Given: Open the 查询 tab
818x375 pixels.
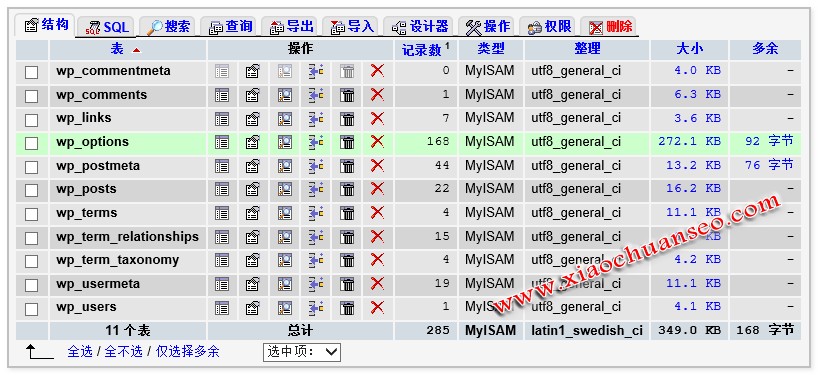Looking at the screenshot, I should pos(231,27).
